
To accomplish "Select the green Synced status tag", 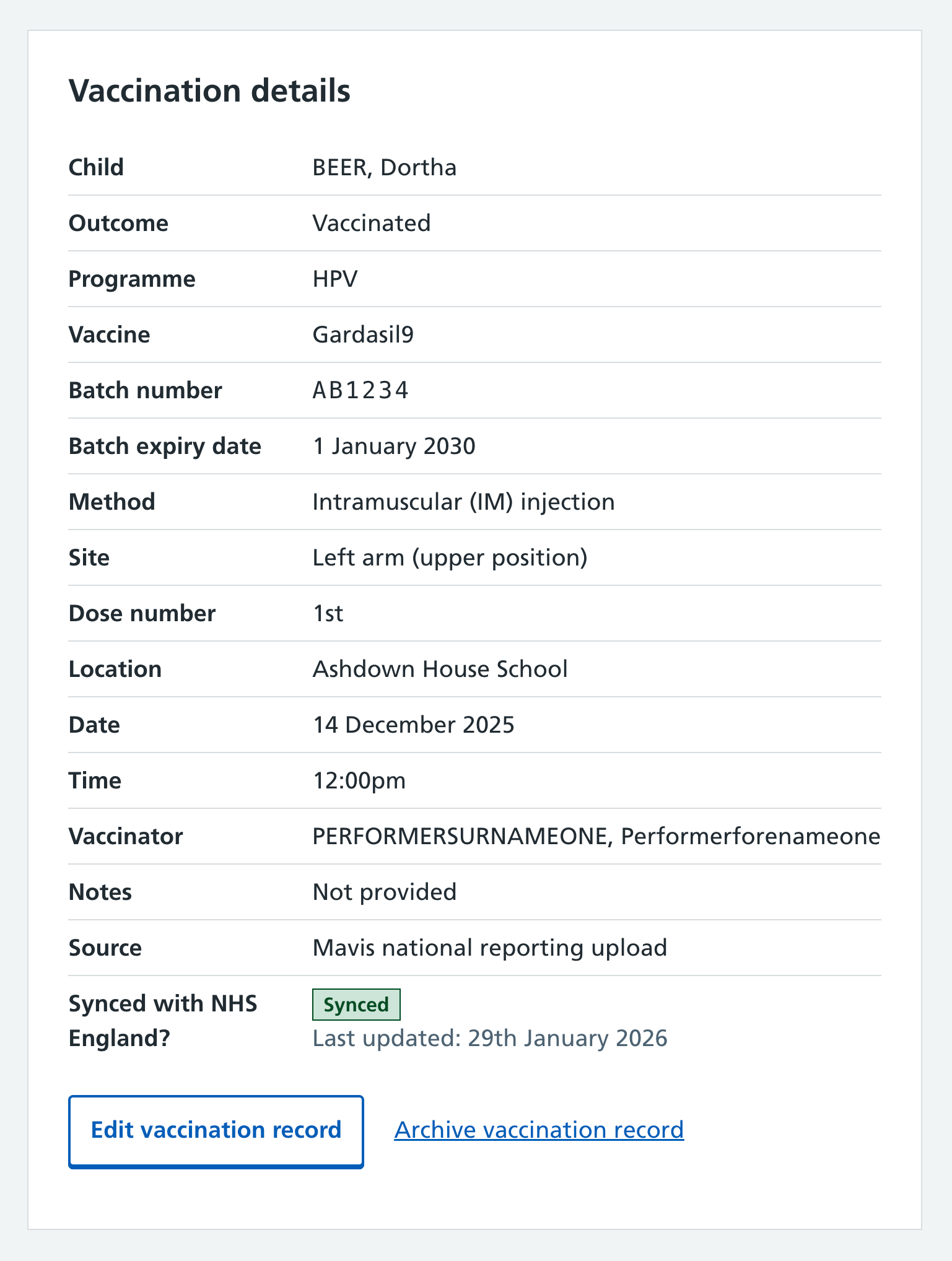I will click(x=356, y=1004).
